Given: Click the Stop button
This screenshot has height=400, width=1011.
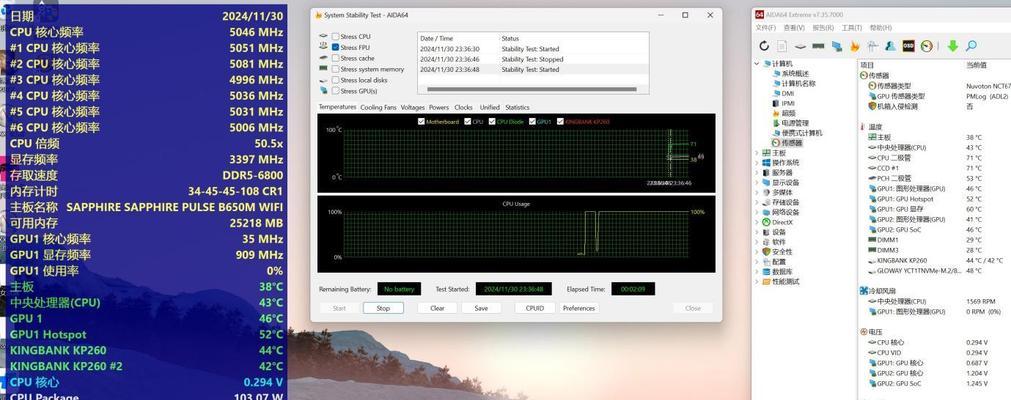Looking at the screenshot, I should (x=383, y=308).
